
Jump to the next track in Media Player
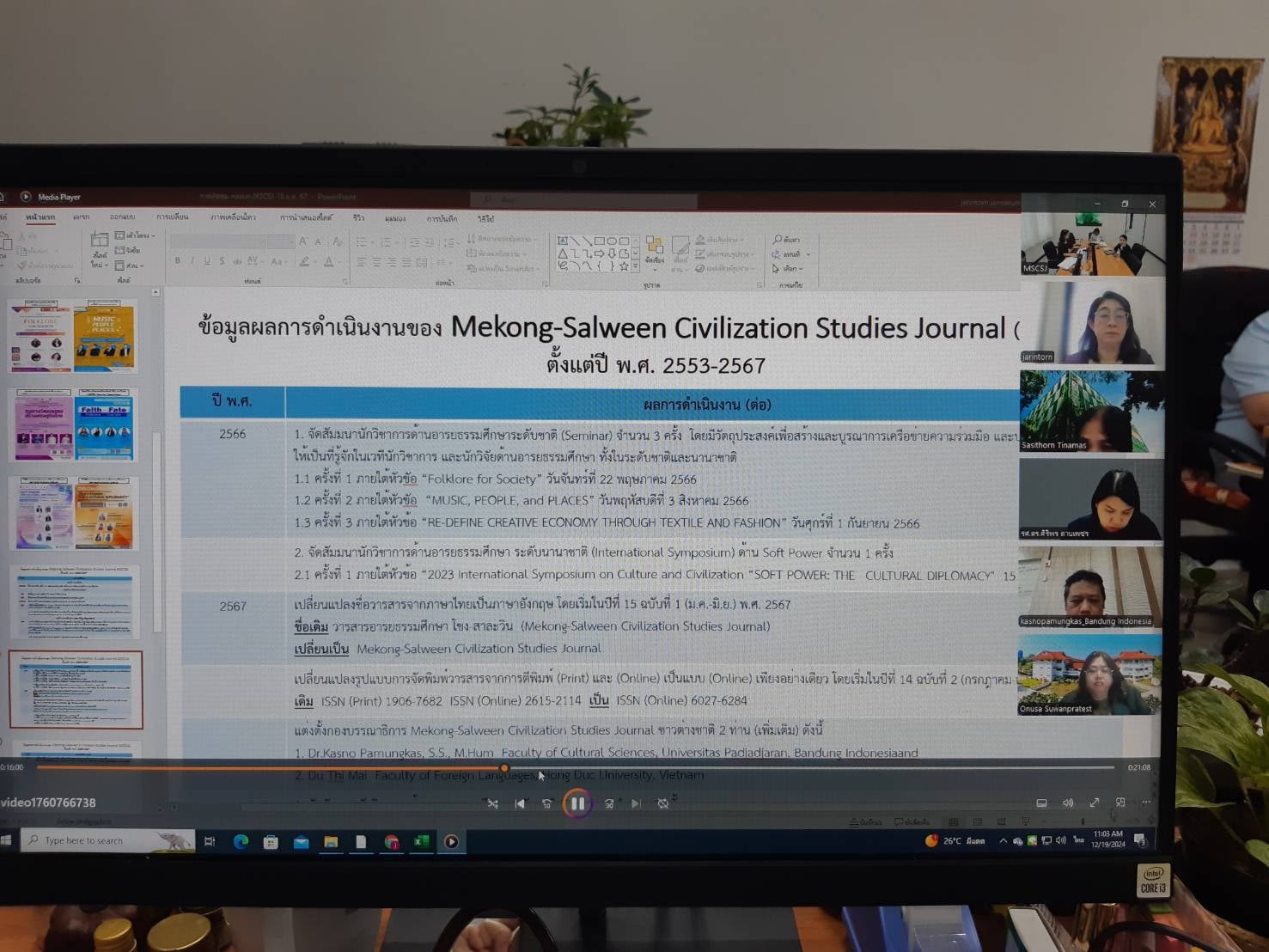coord(636,803)
